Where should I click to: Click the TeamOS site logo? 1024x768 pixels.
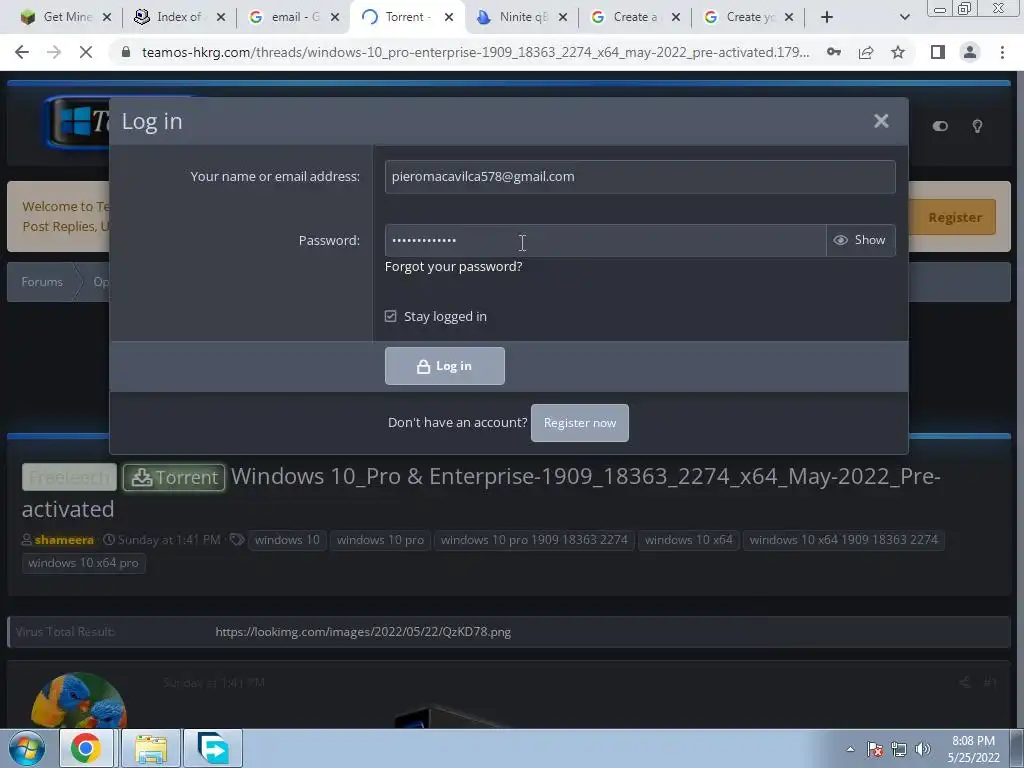[77, 122]
